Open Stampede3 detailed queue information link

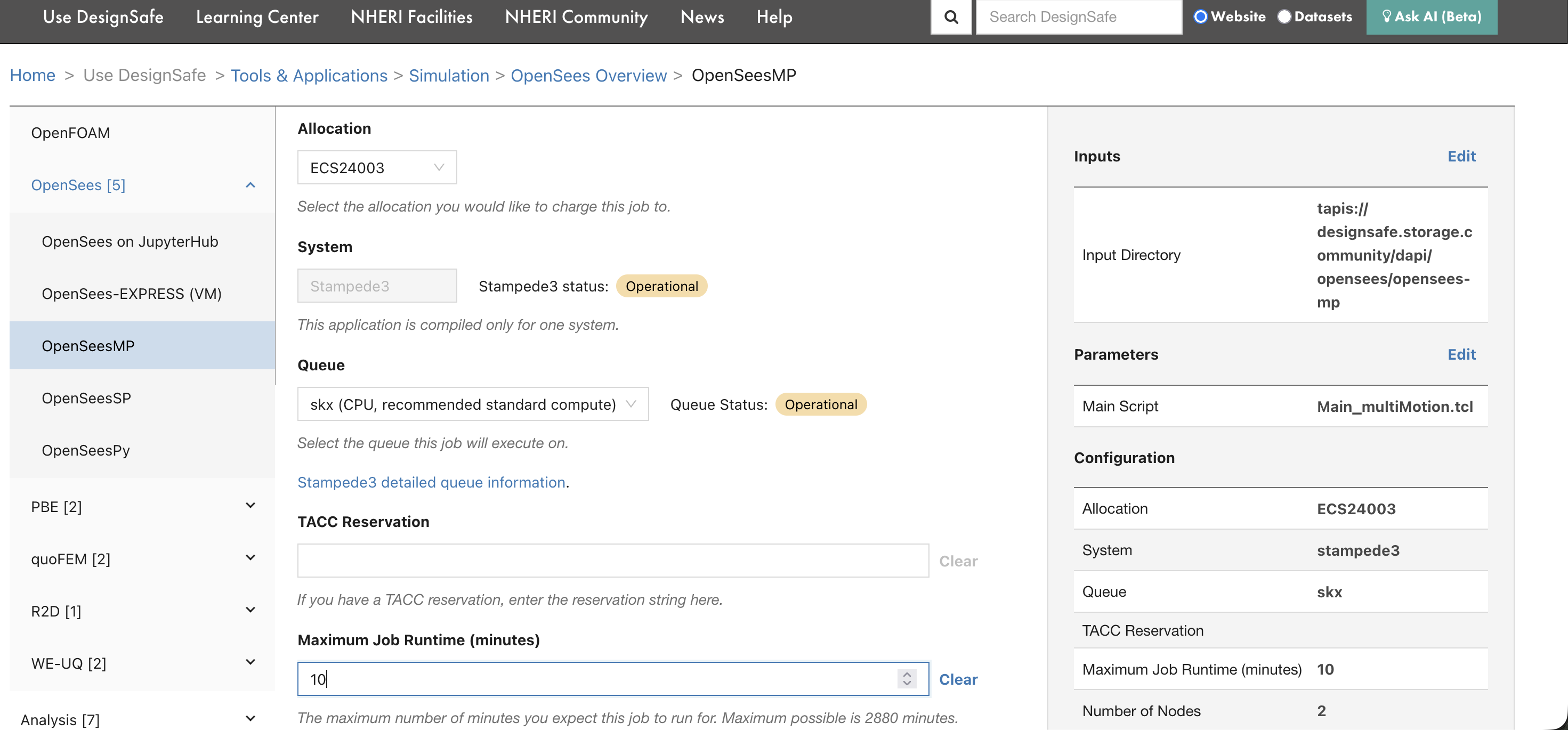coord(431,482)
